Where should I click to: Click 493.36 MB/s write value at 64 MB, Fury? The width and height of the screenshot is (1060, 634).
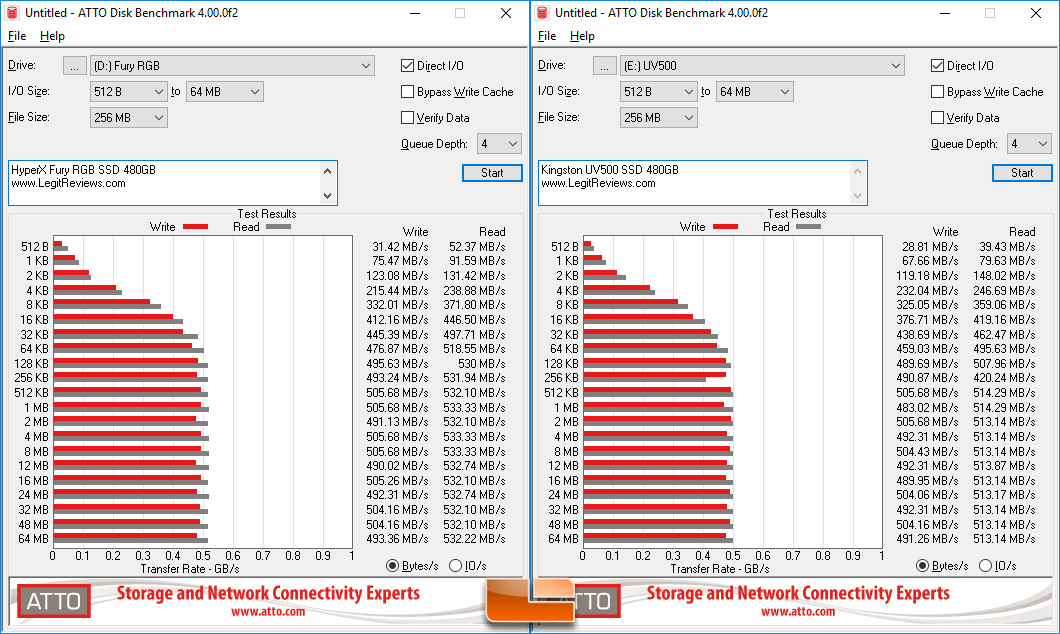(x=397, y=539)
